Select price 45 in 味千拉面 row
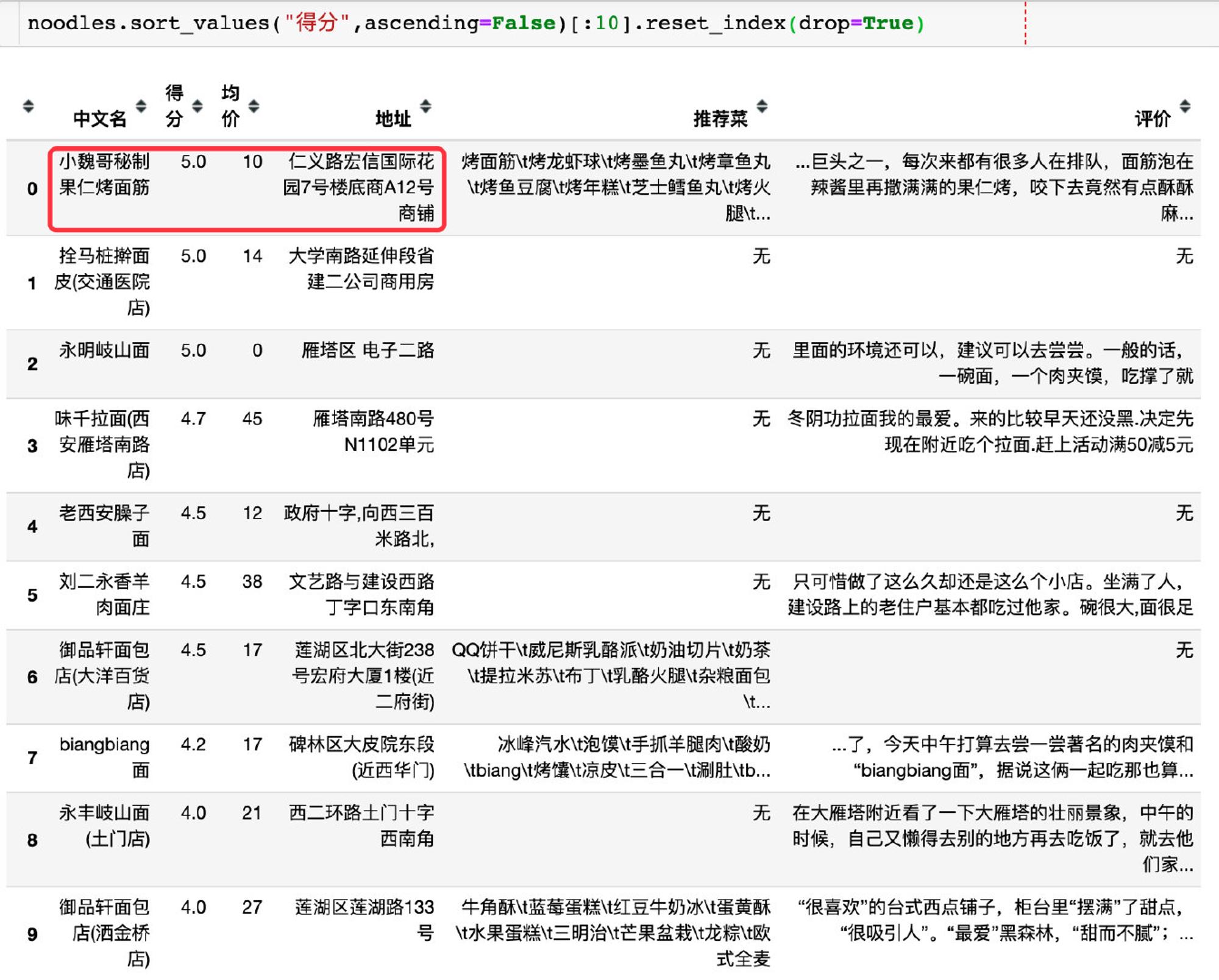 pyautogui.click(x=252, y=419)
